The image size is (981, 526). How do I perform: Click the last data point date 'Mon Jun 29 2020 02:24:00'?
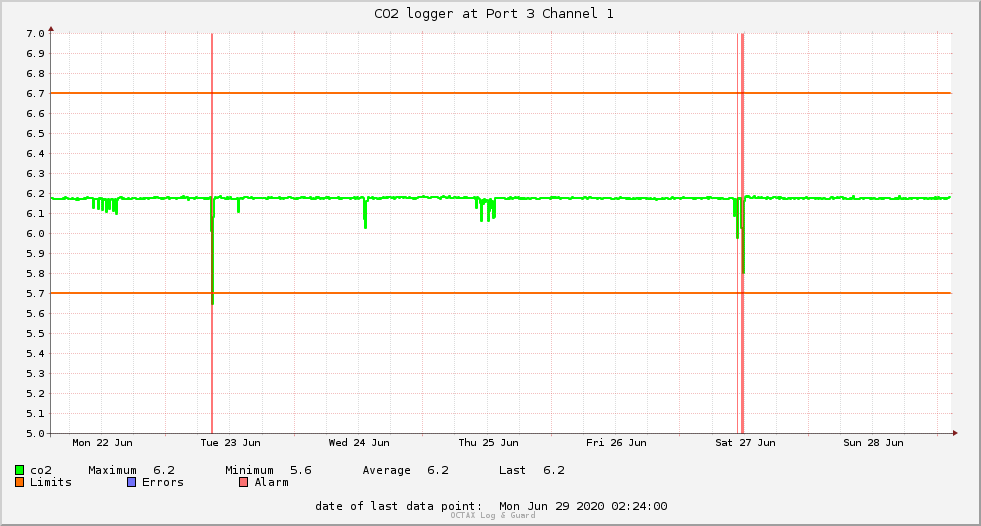583,506
